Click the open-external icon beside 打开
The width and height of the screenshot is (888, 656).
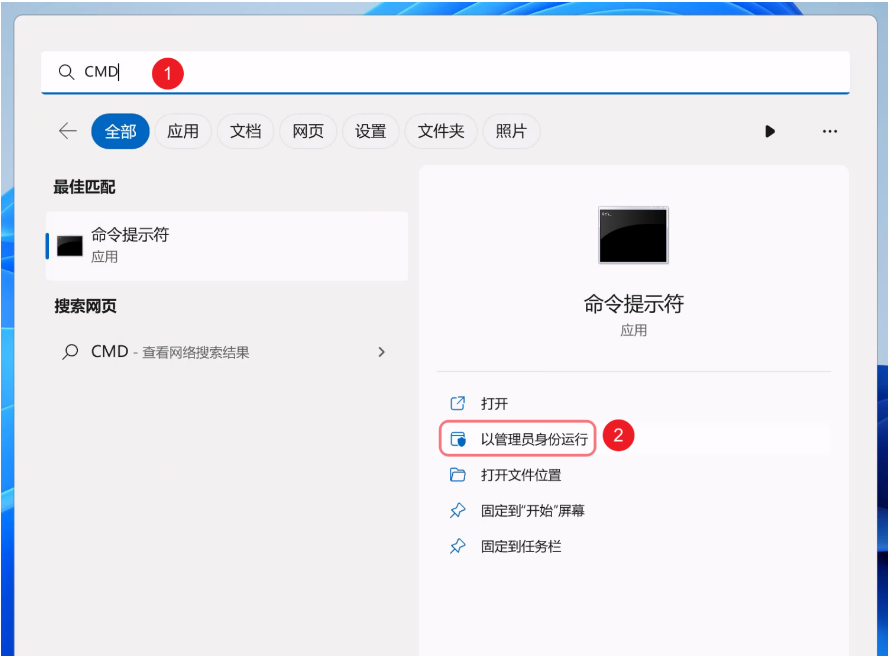tap(458, 403)
